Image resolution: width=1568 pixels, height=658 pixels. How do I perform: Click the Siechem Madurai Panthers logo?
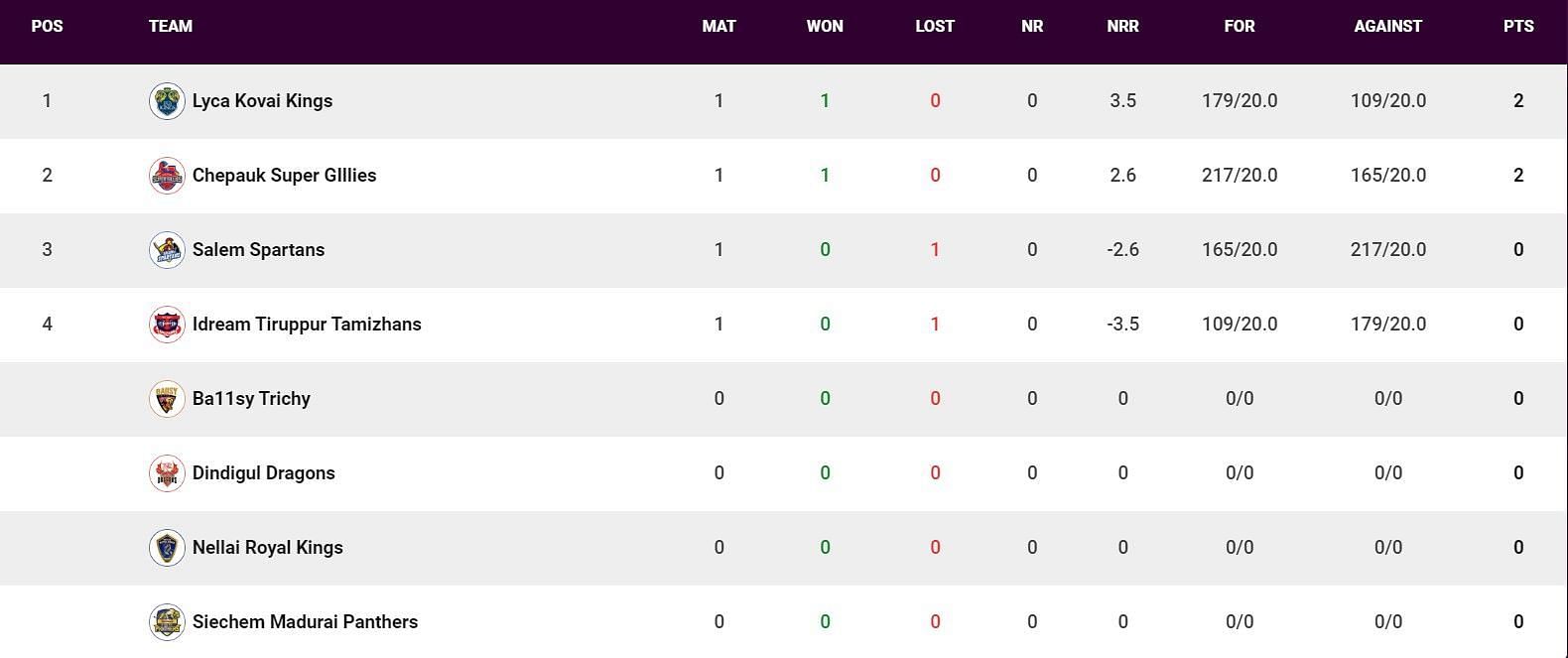tap(167, 622)
